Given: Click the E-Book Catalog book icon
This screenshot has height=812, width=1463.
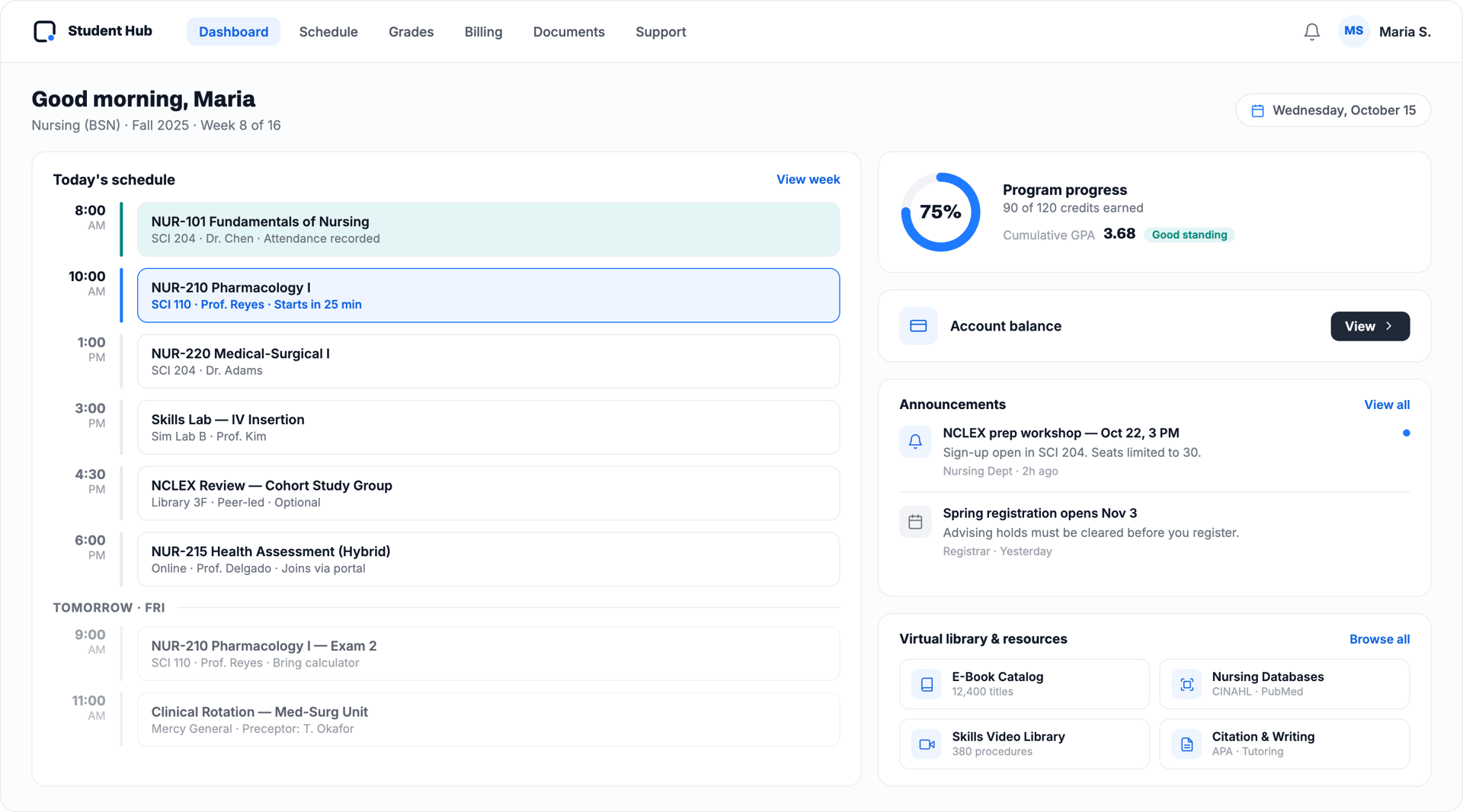Looking at the screenshot, I should [927, 684].
